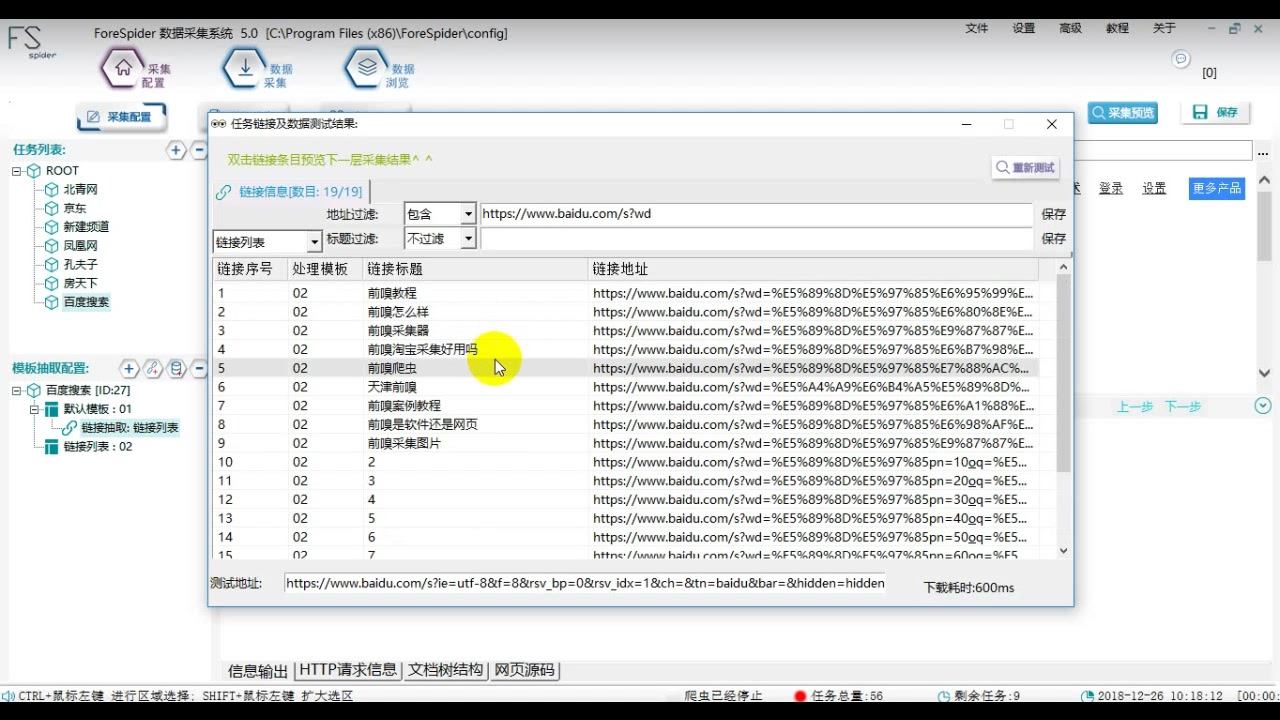Open the 设置 menu in title bar

point(1024,29)
